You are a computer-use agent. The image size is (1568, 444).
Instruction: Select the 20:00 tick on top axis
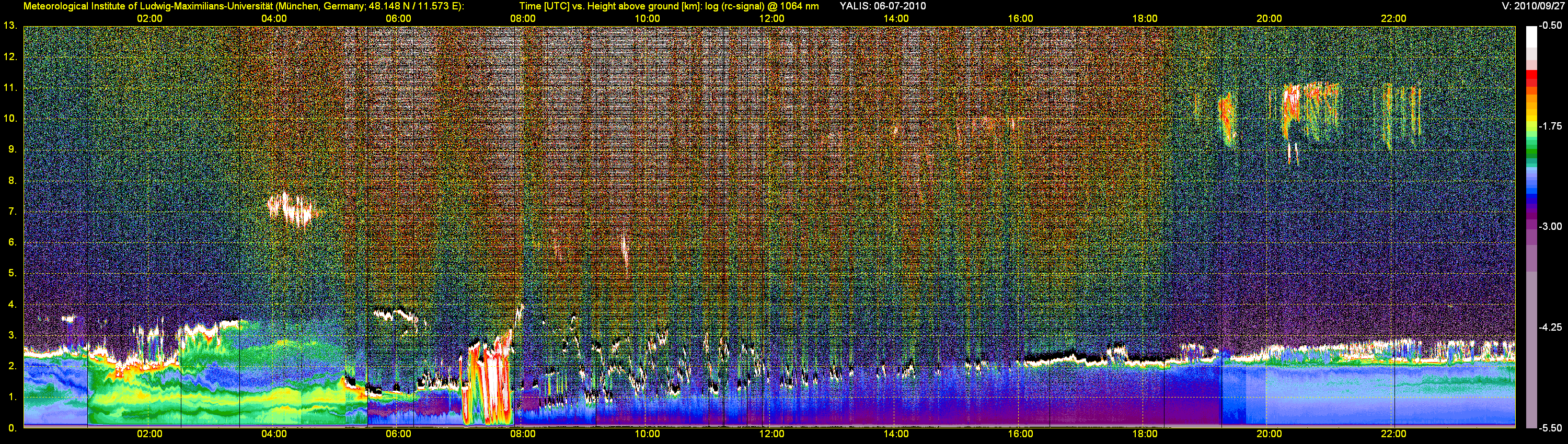pos(1269,19)
